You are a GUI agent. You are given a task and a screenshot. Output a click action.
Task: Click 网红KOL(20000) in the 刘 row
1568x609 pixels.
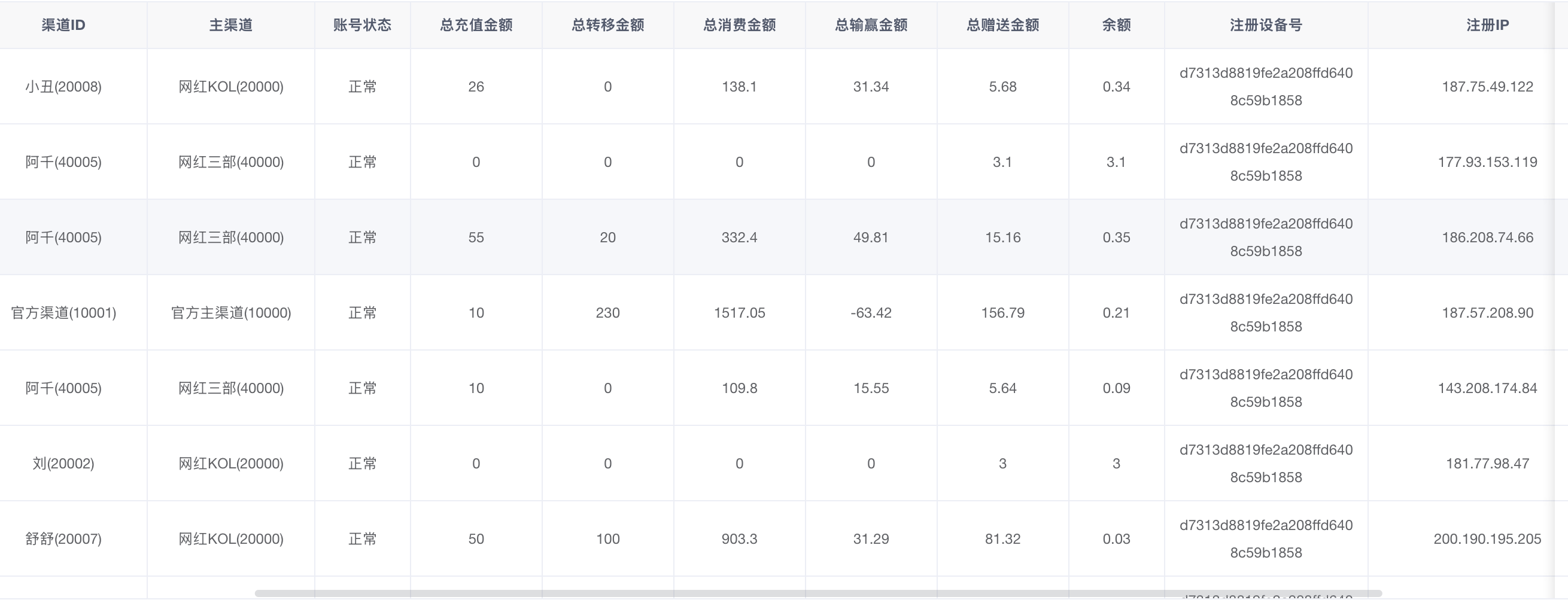point(230,464)
